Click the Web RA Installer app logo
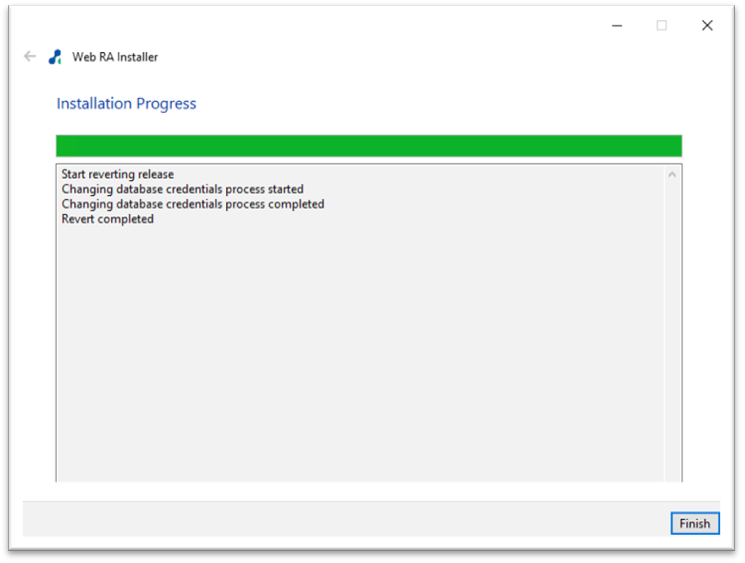The width and height of the screenshot is (745, 563). 55,57
